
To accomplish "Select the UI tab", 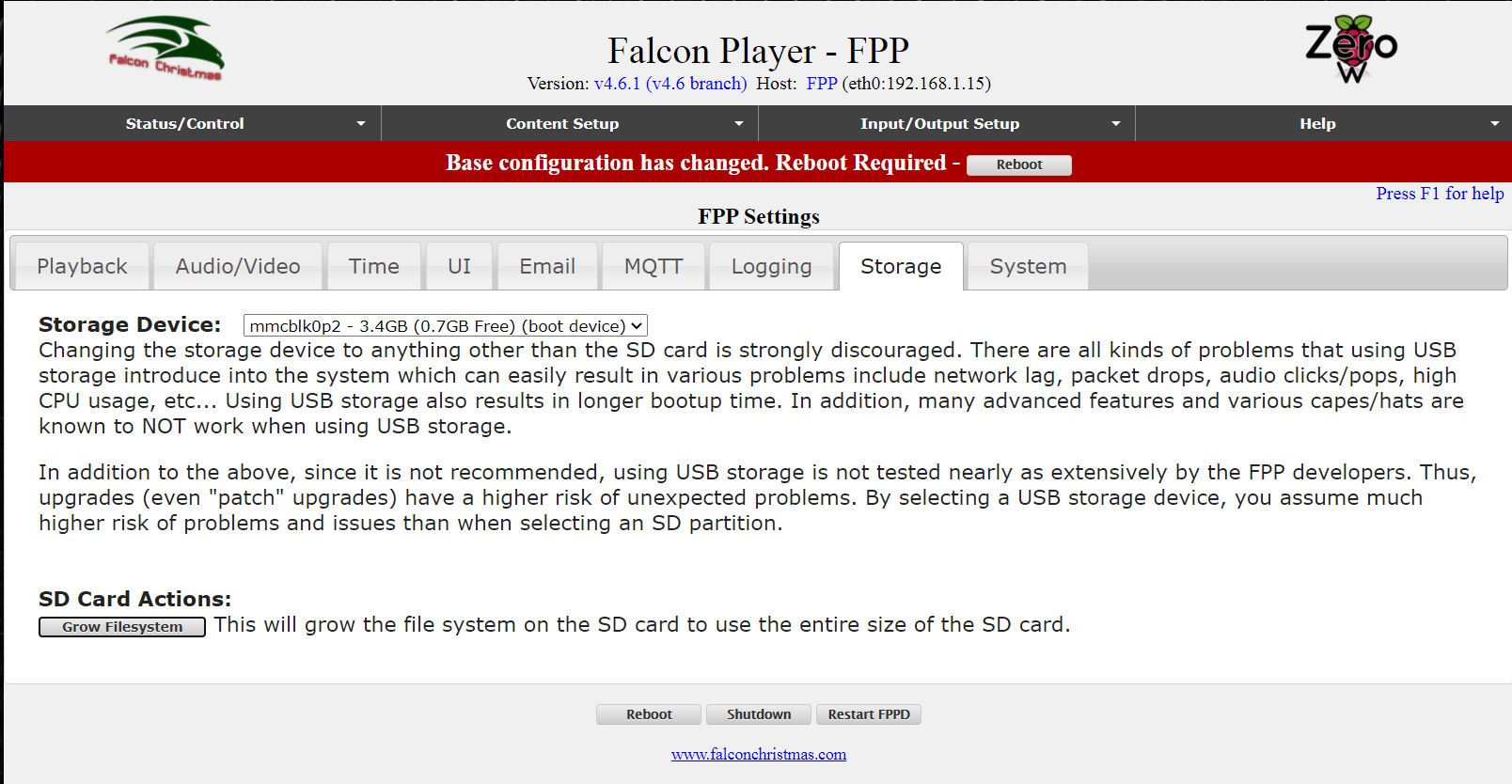I will [x=459, y=266].
